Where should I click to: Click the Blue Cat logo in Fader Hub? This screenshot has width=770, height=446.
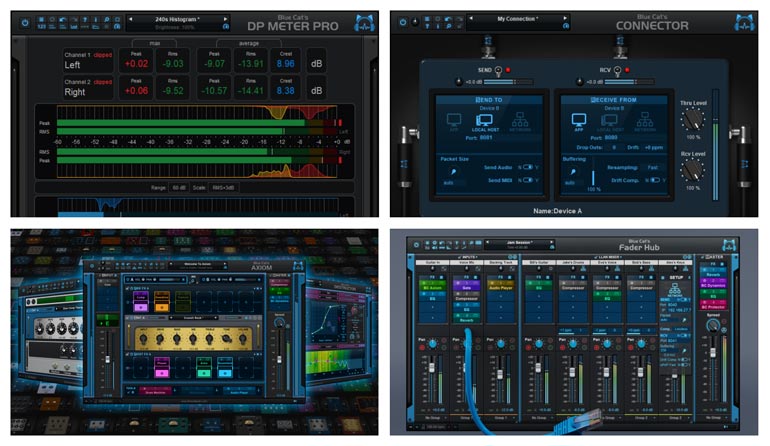click(729, 245)
